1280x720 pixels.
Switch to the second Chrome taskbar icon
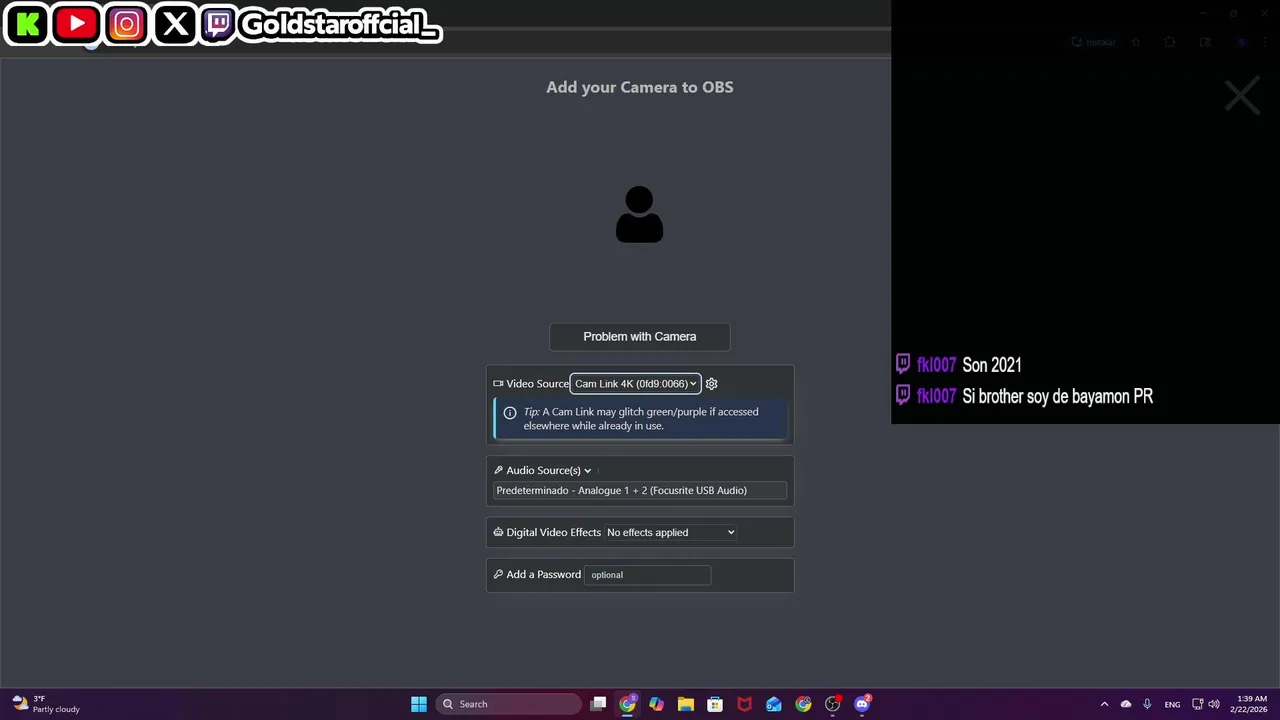click(x=803, y=704)
